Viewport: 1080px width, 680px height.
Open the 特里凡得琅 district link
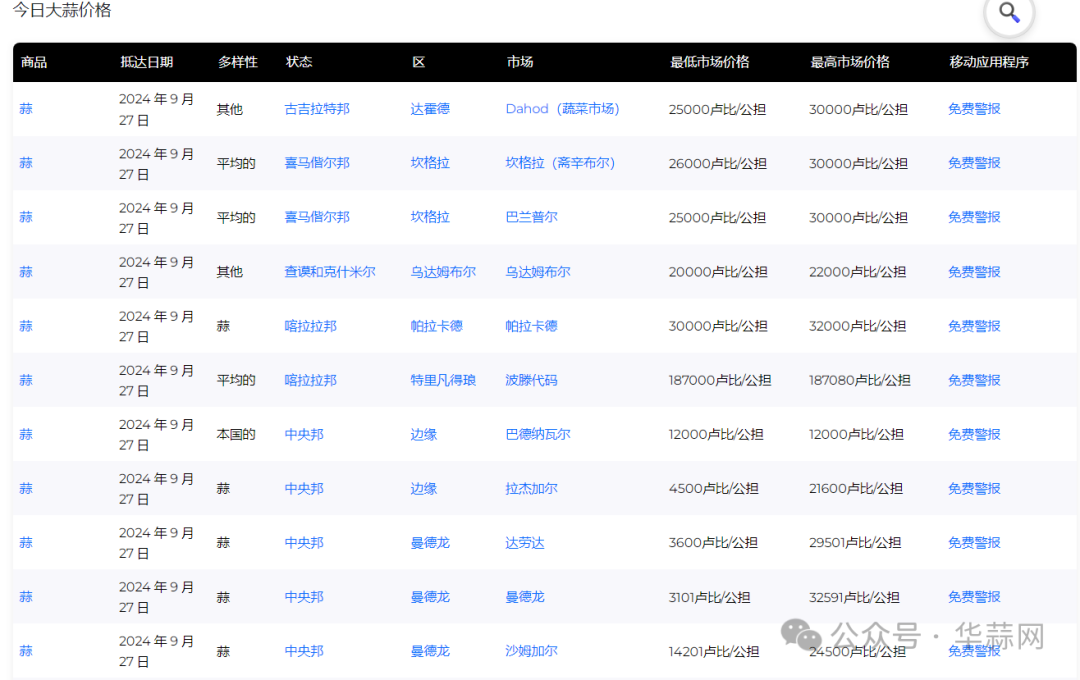[443, 380]
